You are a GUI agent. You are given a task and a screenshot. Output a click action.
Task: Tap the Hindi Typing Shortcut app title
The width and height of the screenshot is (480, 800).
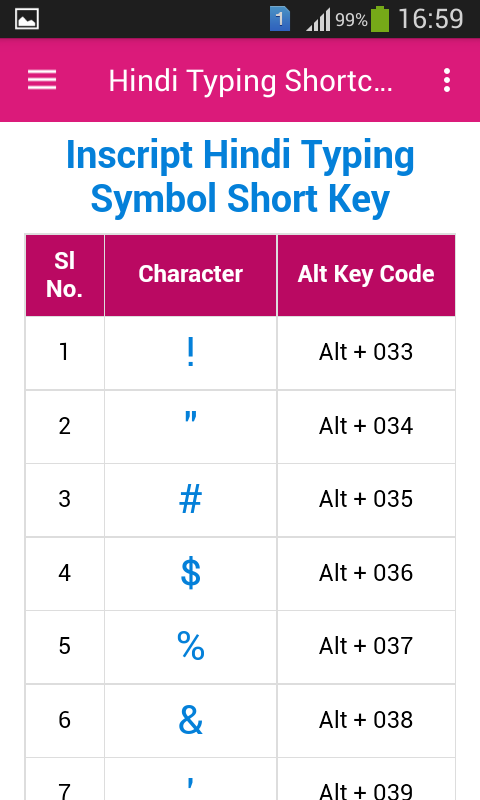click(x=250, y=81)
